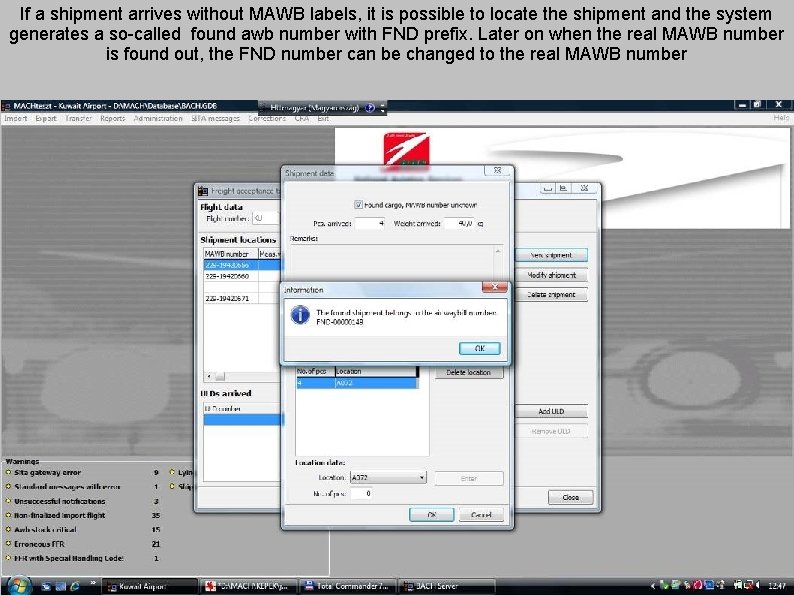
Task: Click Sita gateway error warning icon
Action: [8, 472]
